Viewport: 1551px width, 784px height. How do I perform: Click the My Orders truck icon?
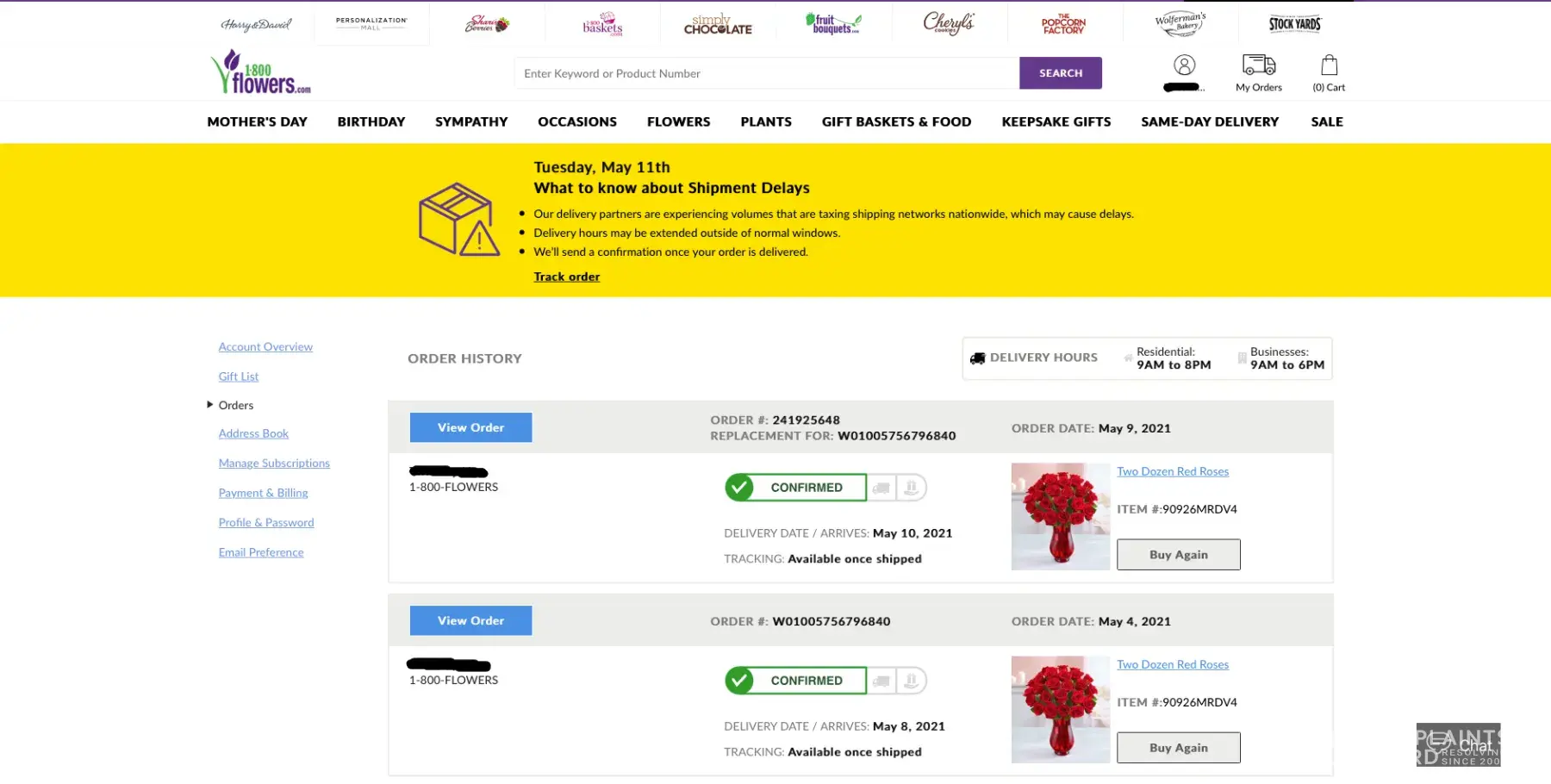pos(1258,65)
